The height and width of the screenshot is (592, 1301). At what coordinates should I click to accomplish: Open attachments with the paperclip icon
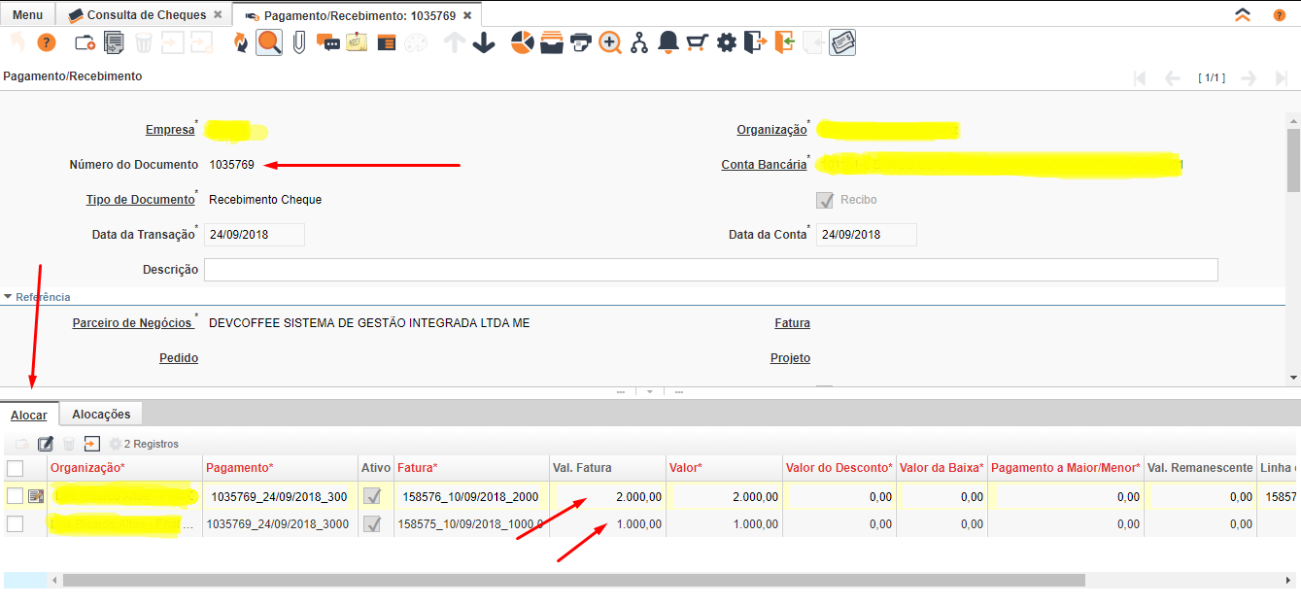click(298, 43)
